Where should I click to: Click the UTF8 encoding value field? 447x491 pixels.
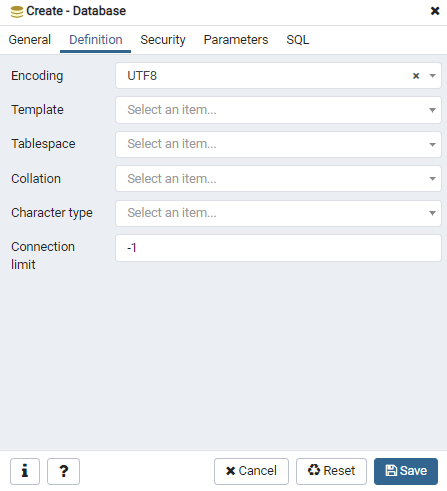(x=262, y=76)
